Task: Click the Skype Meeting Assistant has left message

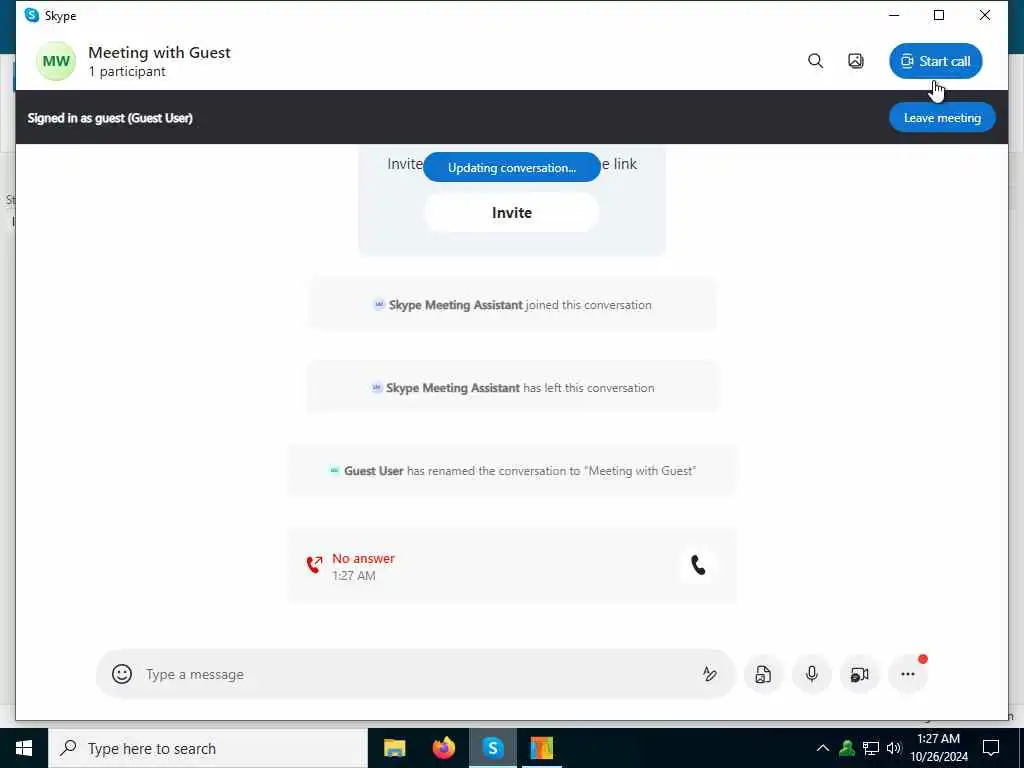Action: 513,387
